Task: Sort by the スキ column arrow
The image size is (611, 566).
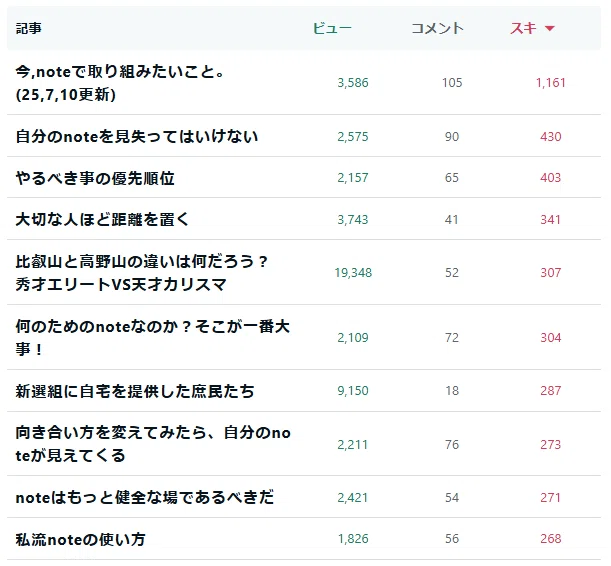Action: point(549,28)
